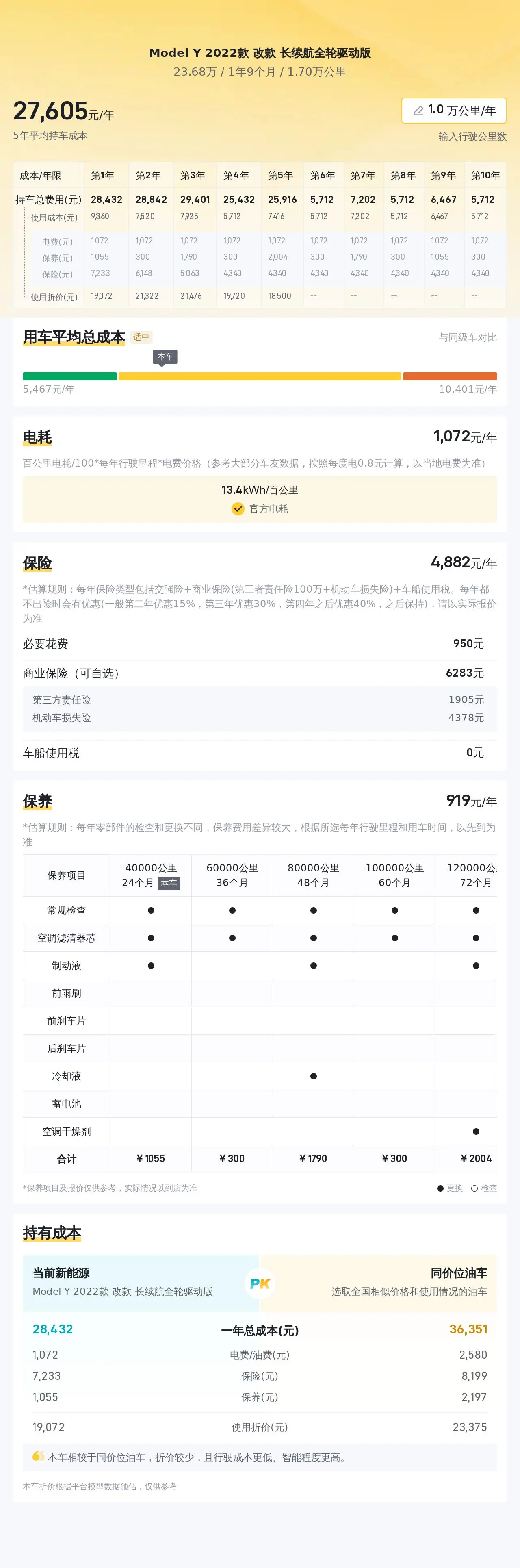This screenshot has width=520, height=1568.
Task: Click the 车船使用税 row
Action: click(x=260, y=753)
